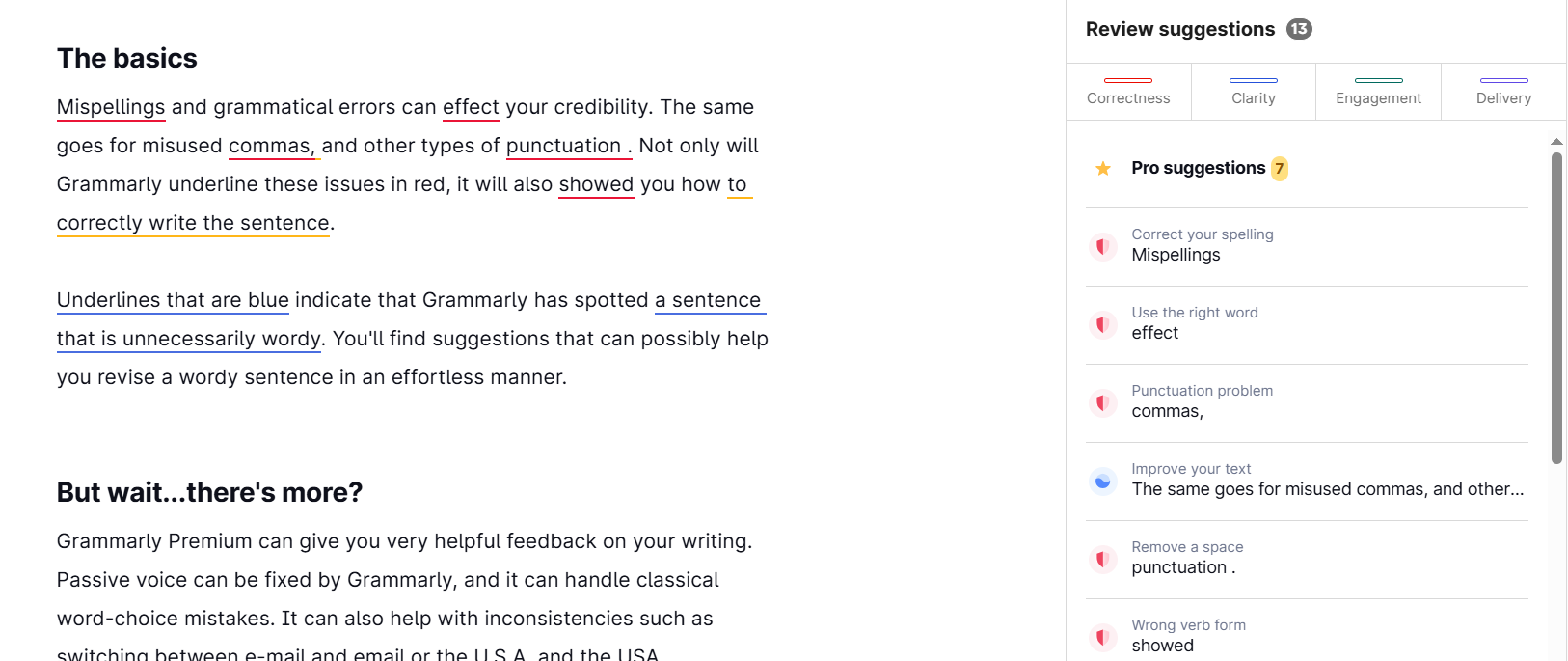
Task: Open the Pro suggestions section
Action: tap(1307, 169)
